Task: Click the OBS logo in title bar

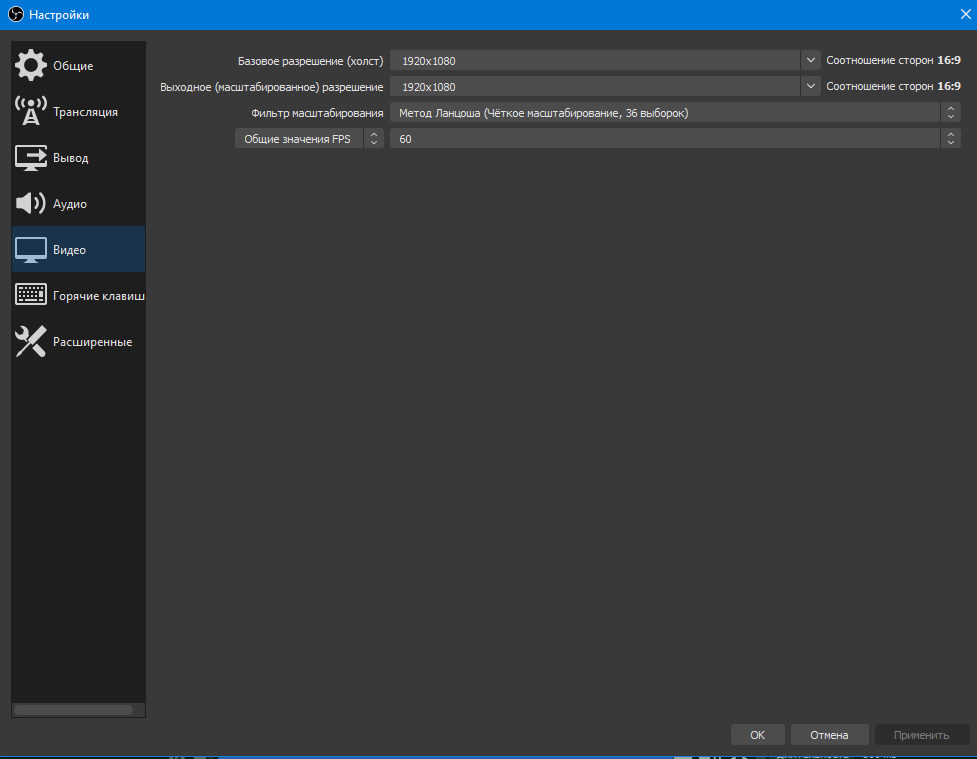Action: [15, 15]
